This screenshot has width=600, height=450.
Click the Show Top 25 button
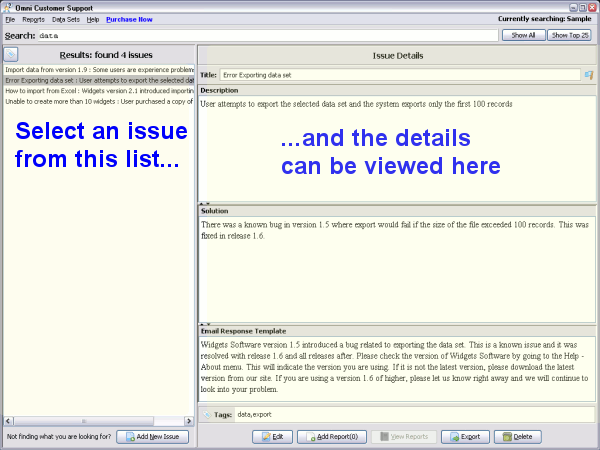pyautogui.click(x=569, y=35)
